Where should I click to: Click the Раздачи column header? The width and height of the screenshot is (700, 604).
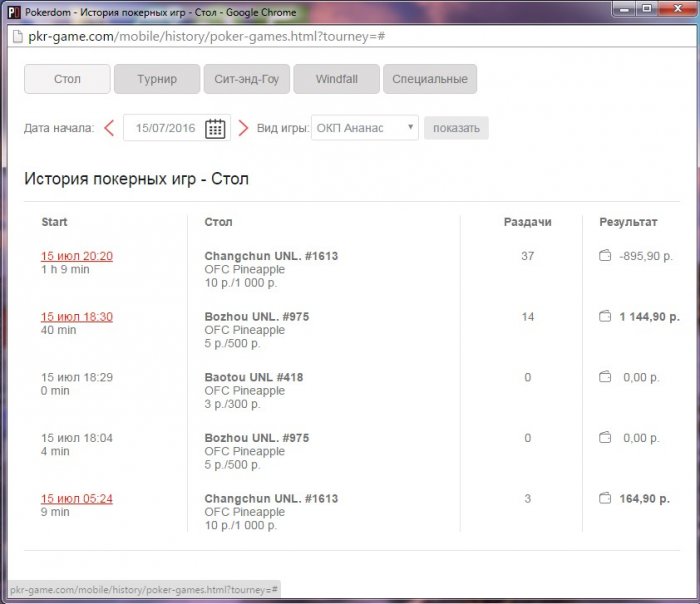(x=528, y=222)
